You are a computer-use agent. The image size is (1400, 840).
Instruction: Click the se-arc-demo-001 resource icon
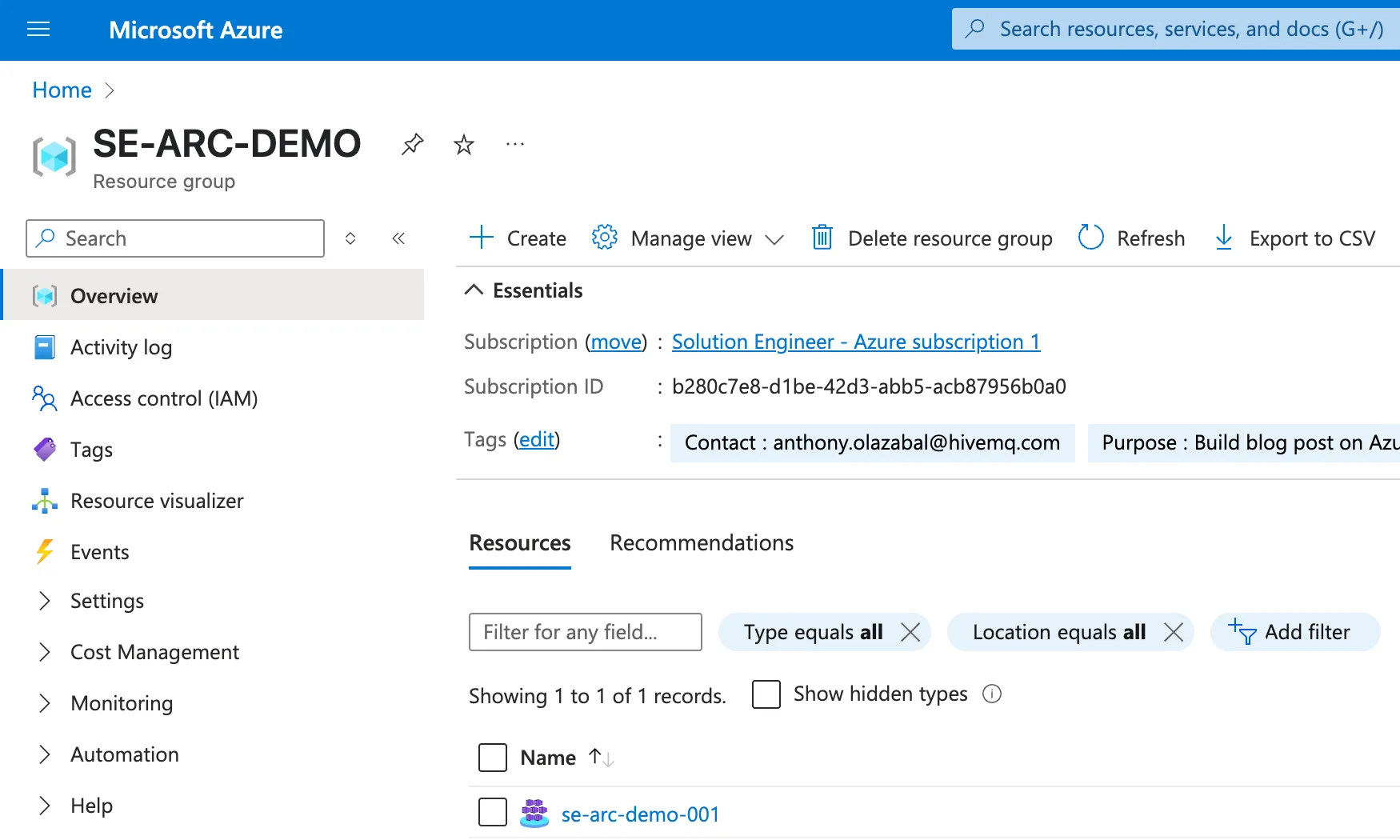(x=534, y=814)
